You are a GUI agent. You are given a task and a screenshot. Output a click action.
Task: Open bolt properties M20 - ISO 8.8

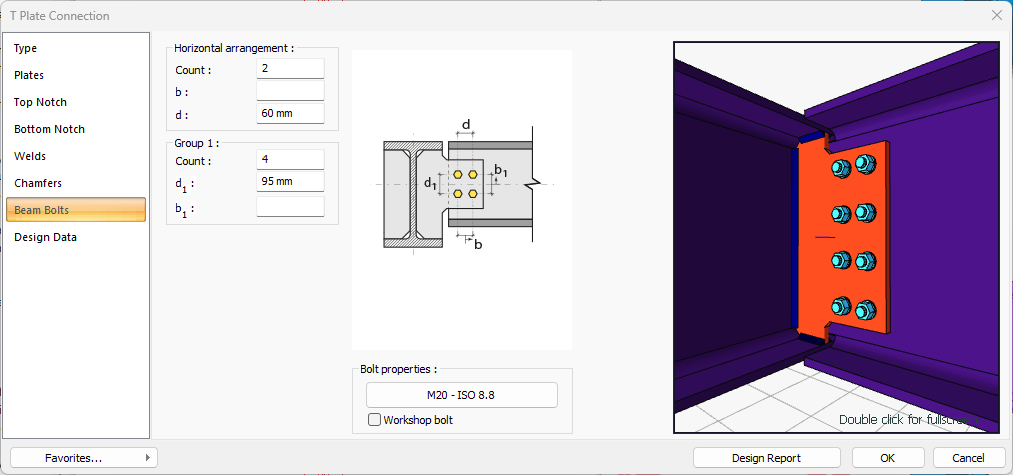pos(462,395)
